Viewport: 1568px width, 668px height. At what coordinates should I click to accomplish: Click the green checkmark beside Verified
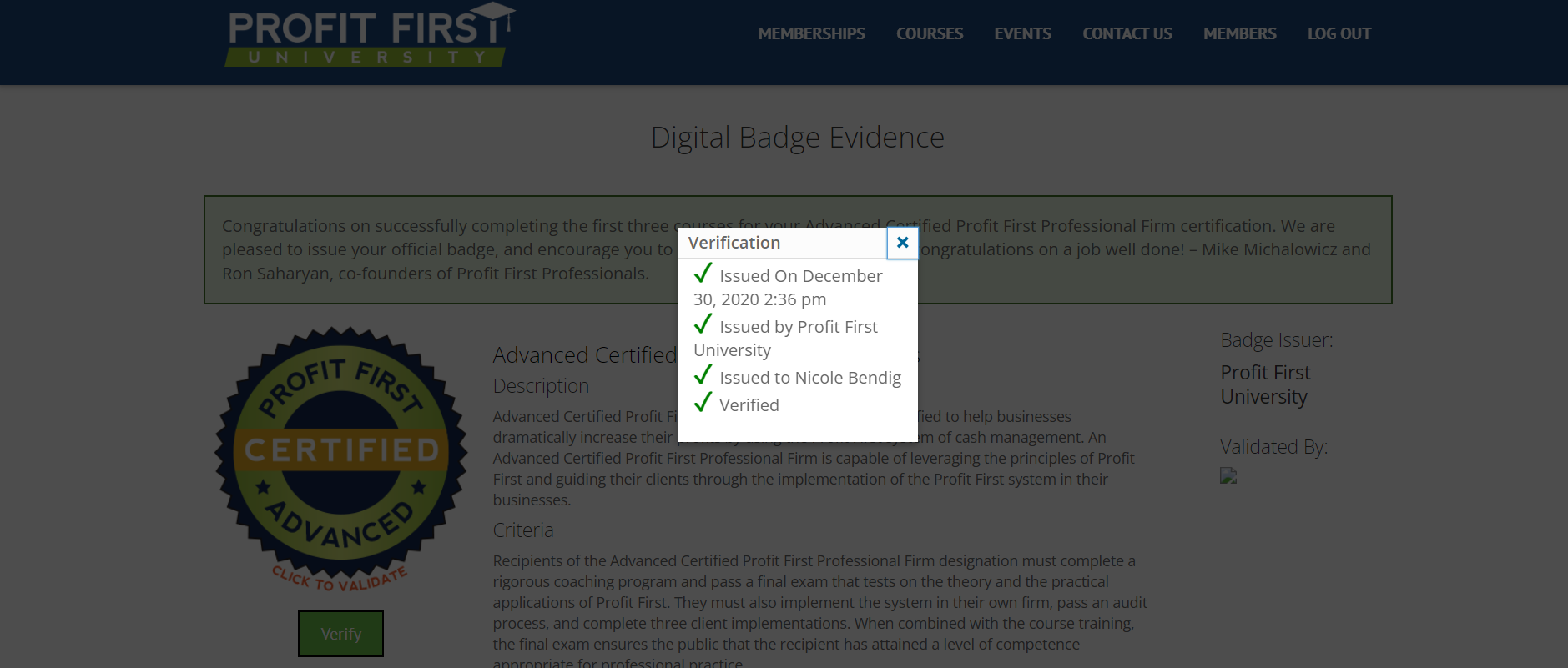point(703,402)
